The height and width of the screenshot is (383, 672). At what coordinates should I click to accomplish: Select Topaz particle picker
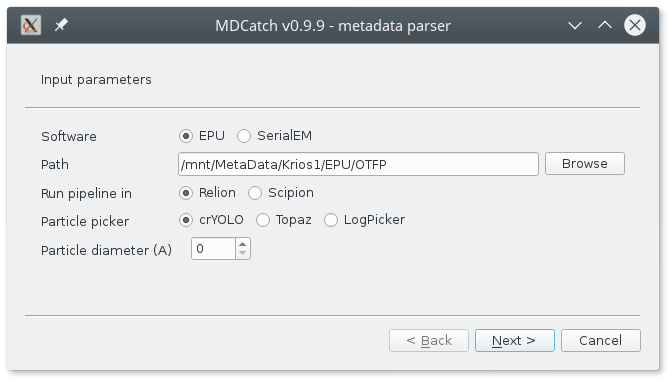284,220
